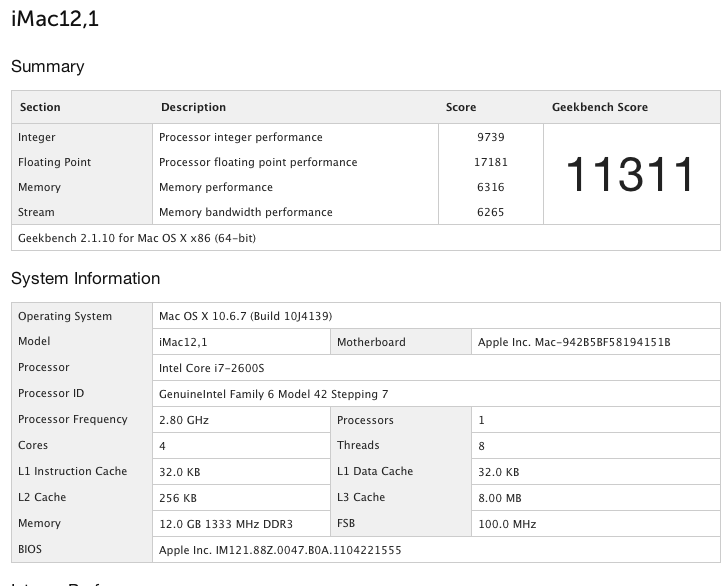The height and width of the screenshot is (586, 723).
Task: Select the Geekbench 2.1.10 version line
Action: (137, 238)
